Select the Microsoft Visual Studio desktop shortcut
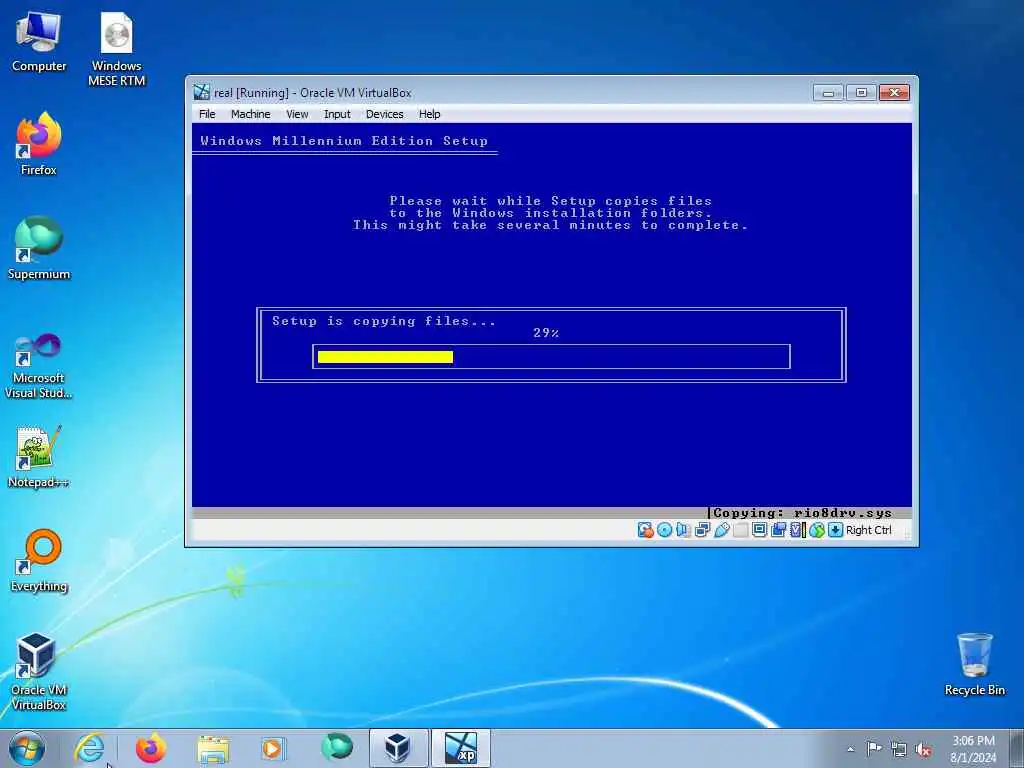 tap(39, 366)
